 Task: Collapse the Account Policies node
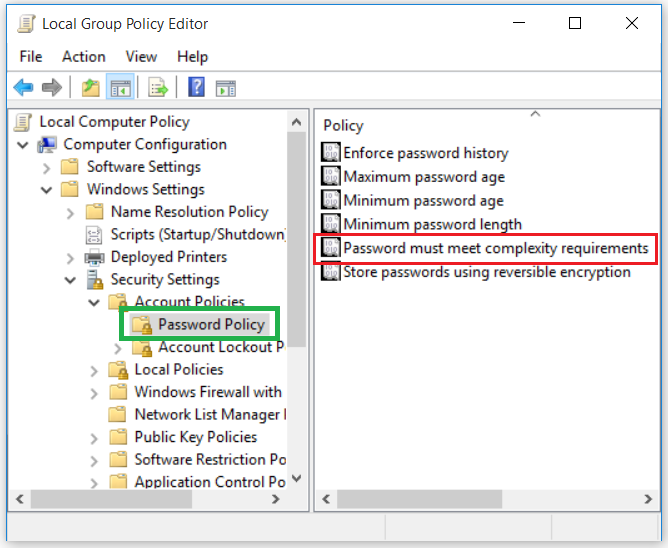pyautogui.click(x=94, y=303)
